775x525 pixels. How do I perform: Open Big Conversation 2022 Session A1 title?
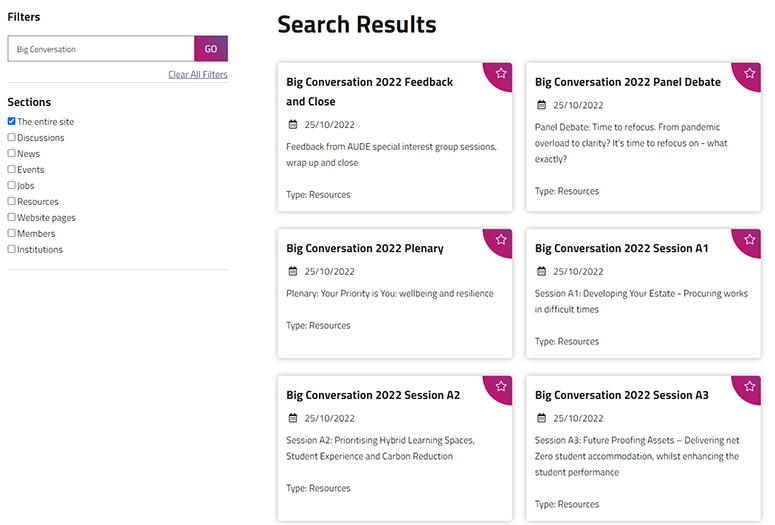click(621, 248)
